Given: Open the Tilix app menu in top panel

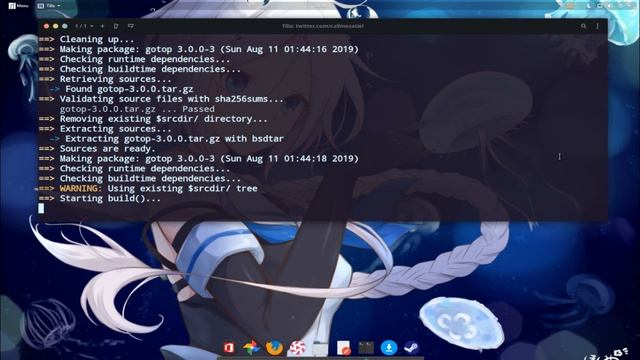Looking at the screenshot, I should [49, 6].
